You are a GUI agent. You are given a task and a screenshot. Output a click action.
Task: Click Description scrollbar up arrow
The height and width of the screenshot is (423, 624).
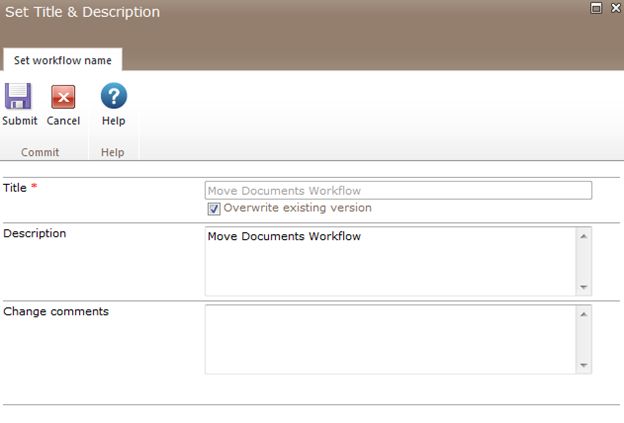pyautogui.click(x=583, y=236)
